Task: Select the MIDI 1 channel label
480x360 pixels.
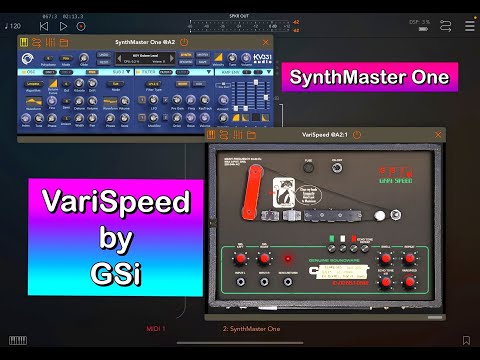Action: (156, 329)
